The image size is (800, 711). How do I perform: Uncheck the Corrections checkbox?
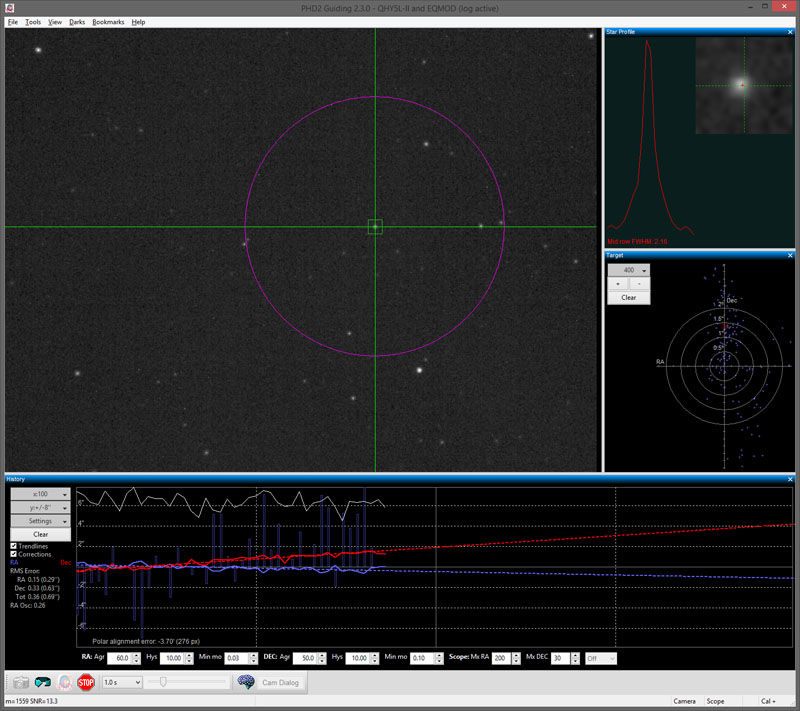pyautogui.click(x=14, y=554)
